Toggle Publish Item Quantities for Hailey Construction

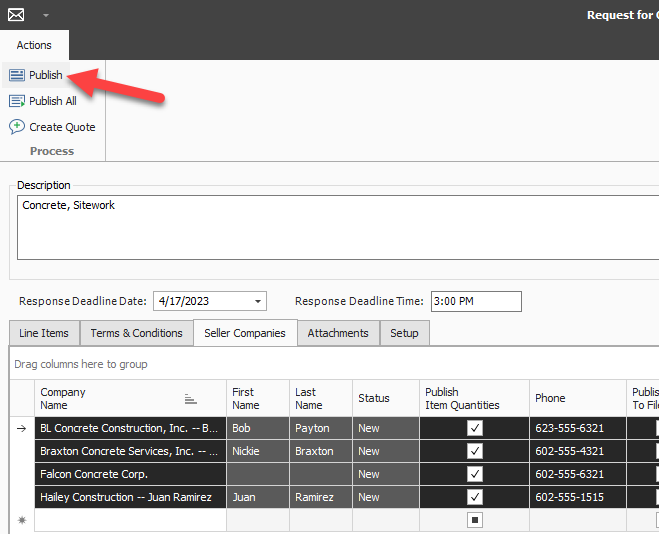pyautogui.click(x=475, y=497)
